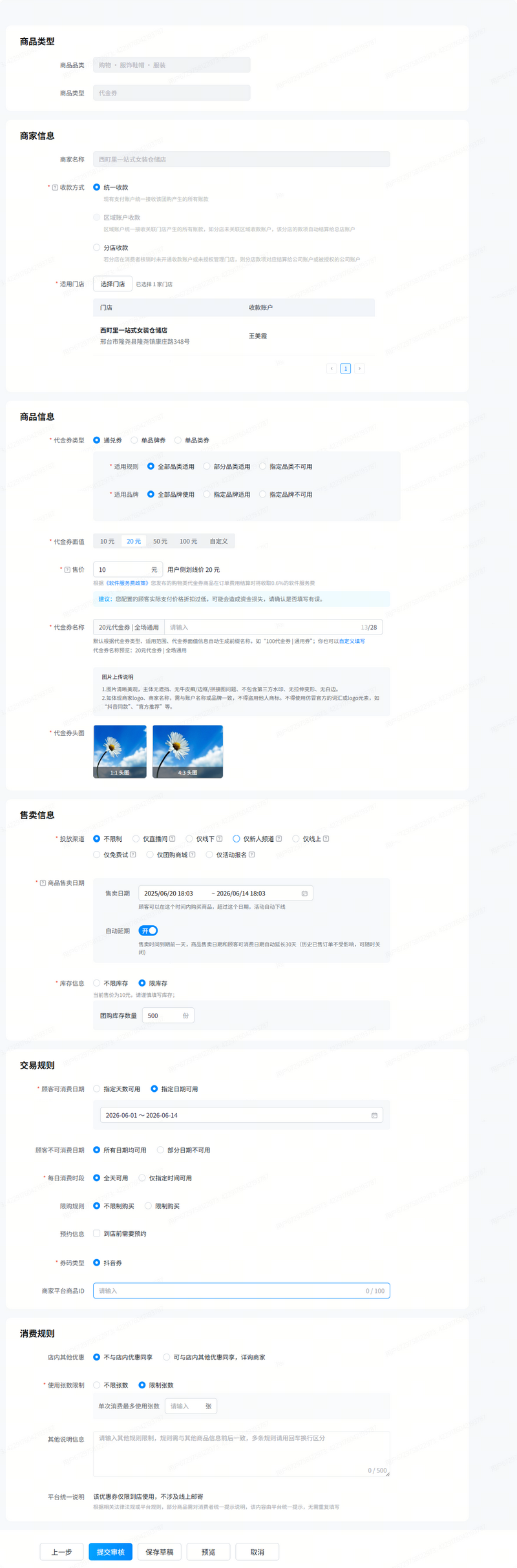Screen dimensions: 517x1568
Task: Click the 4:3 头图 thumbnail
Action: [187, 751]
